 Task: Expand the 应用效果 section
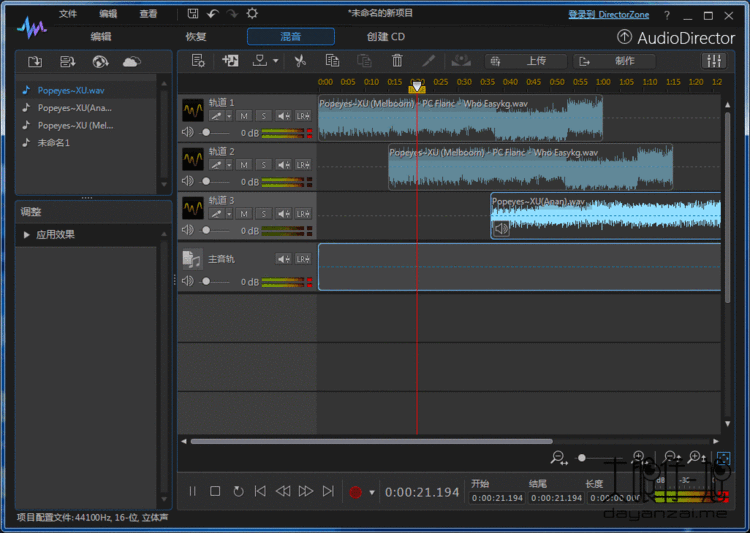coord(27,234)
